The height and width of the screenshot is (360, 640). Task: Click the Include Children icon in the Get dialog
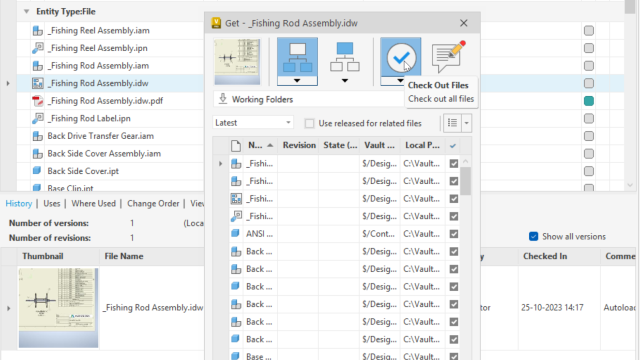click(x=297, y=57)
